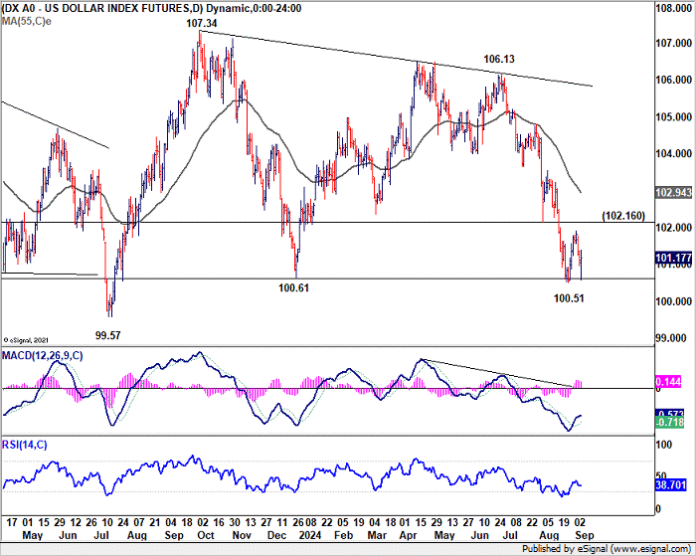Click the Oct month label on time axis
Image resolution: width=696 pixels, height=556 pixels.
point(206,535)
